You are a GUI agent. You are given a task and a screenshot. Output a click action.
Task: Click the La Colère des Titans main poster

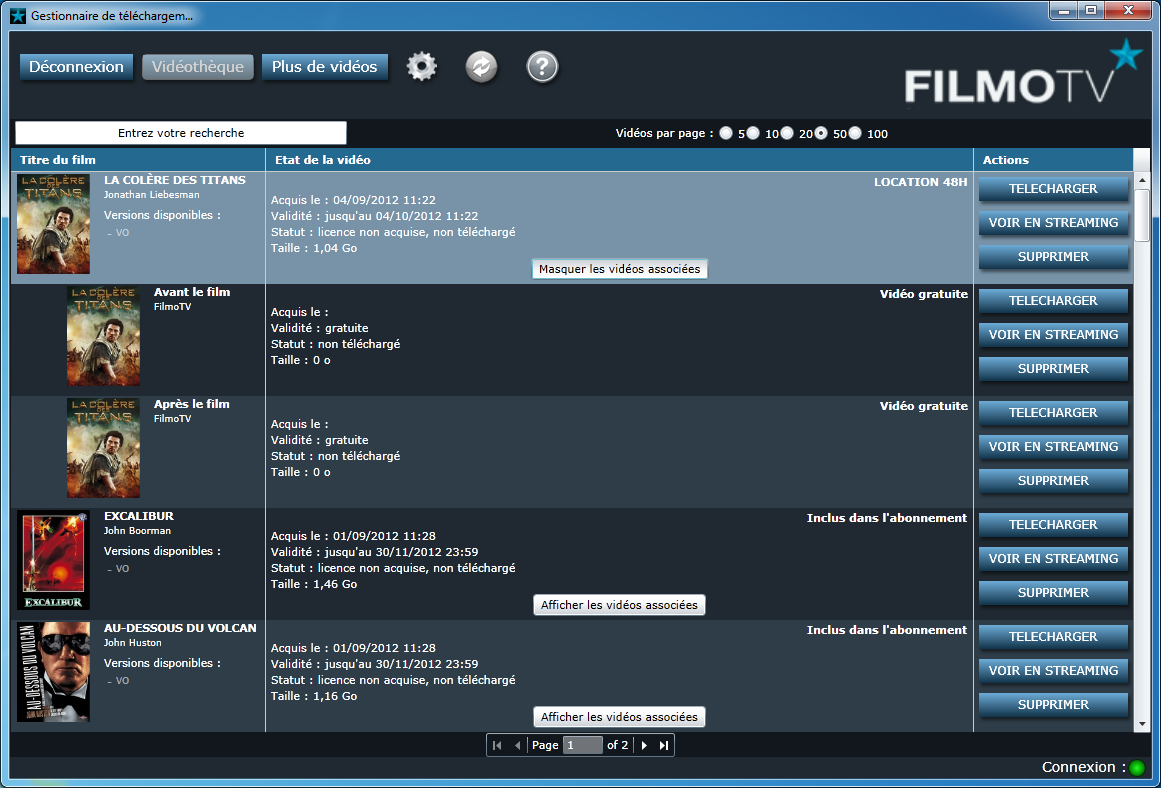pos(53,224)
